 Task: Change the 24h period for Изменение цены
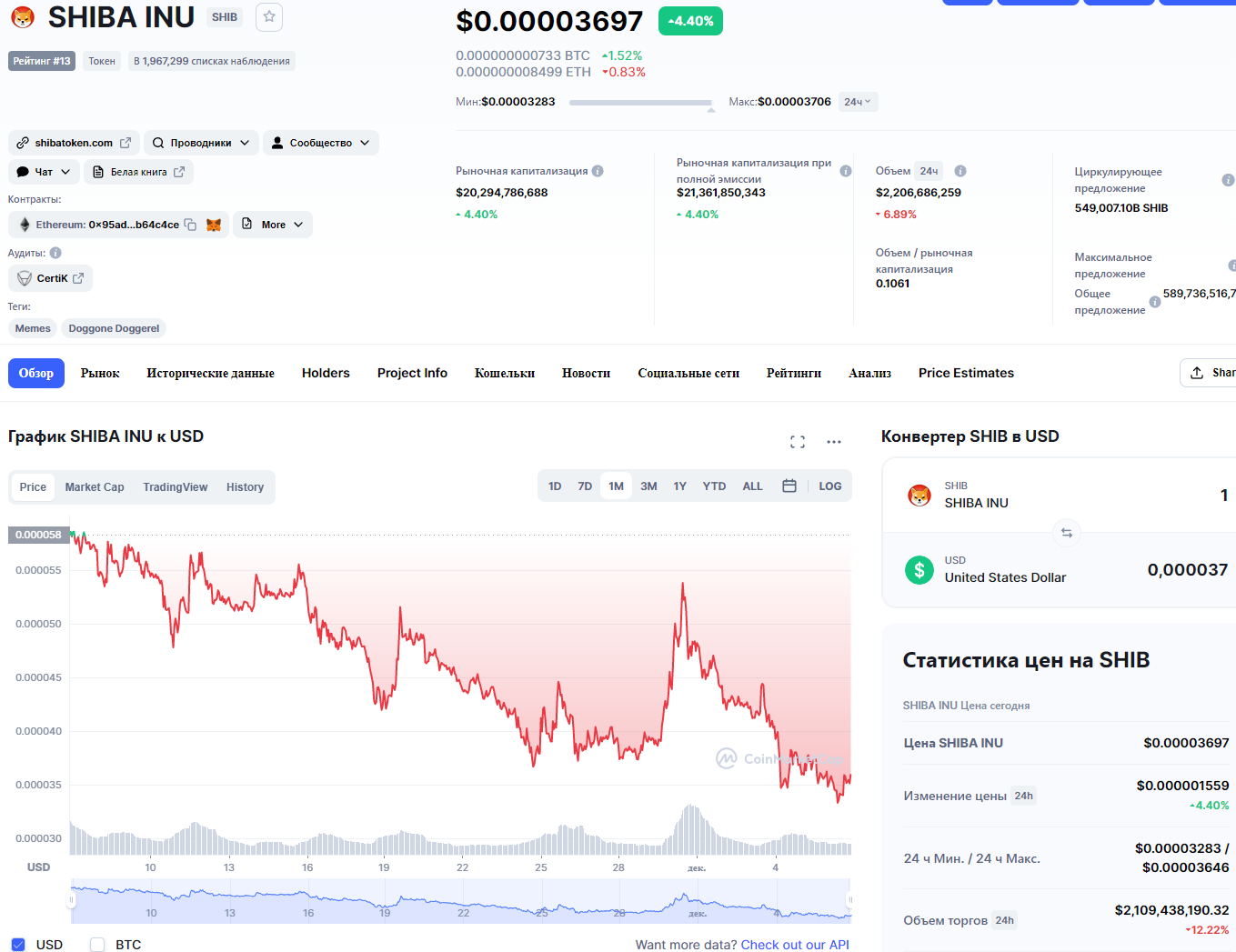[x=1024, y=796]
